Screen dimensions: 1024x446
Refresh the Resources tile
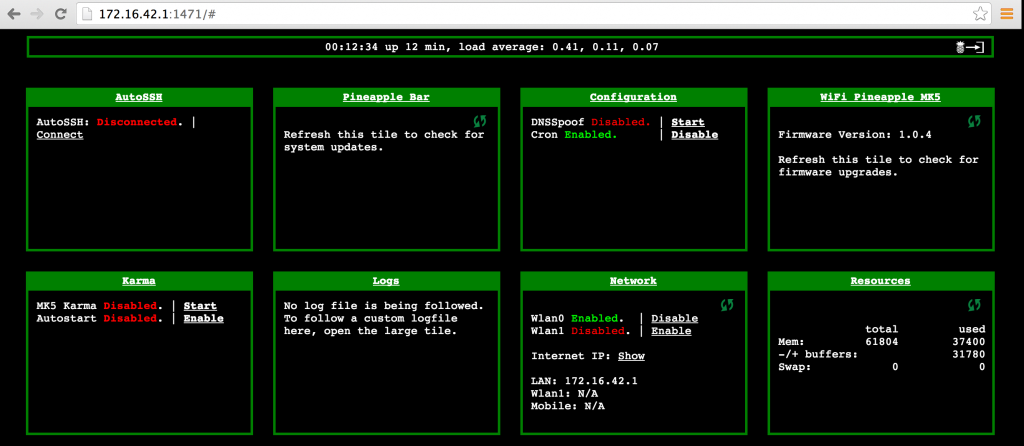tap(974, 304)
